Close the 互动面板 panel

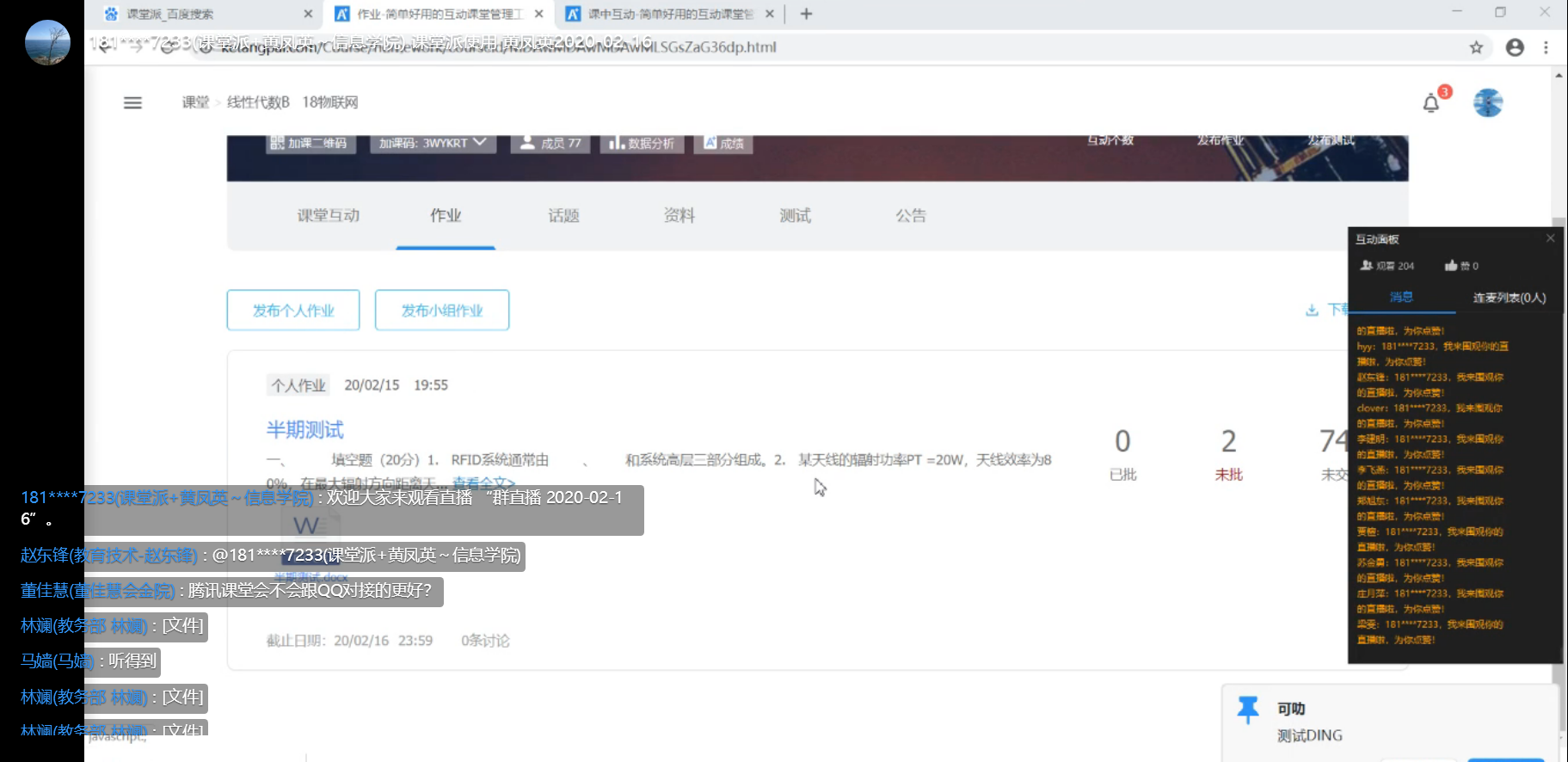(1550, 238)
